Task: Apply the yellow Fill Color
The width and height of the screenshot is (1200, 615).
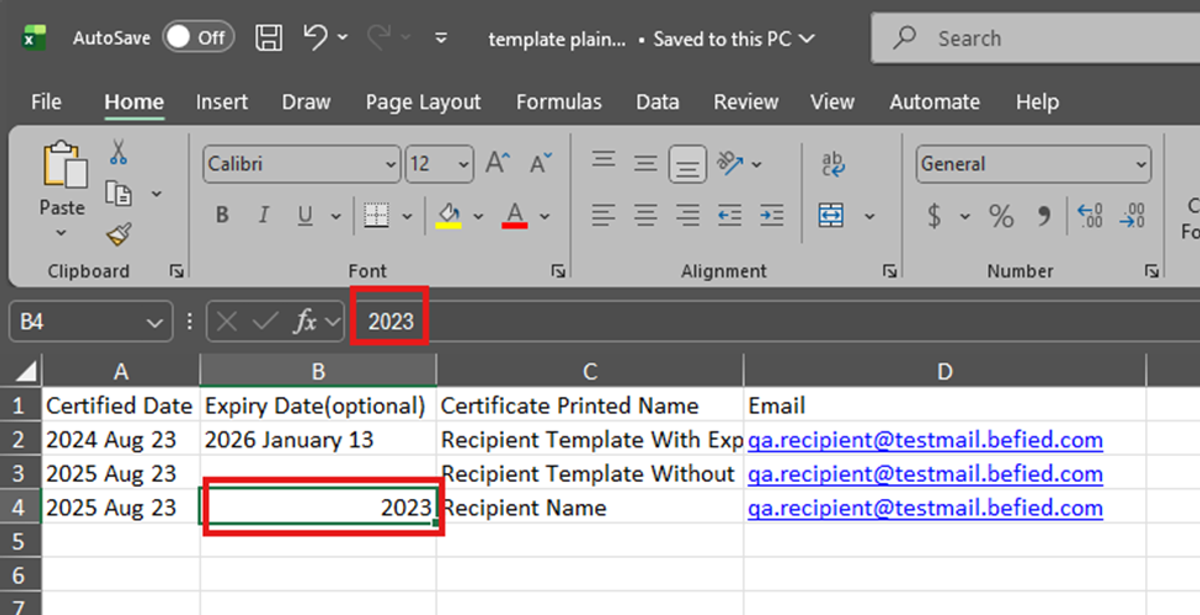Action: [450, 215]
